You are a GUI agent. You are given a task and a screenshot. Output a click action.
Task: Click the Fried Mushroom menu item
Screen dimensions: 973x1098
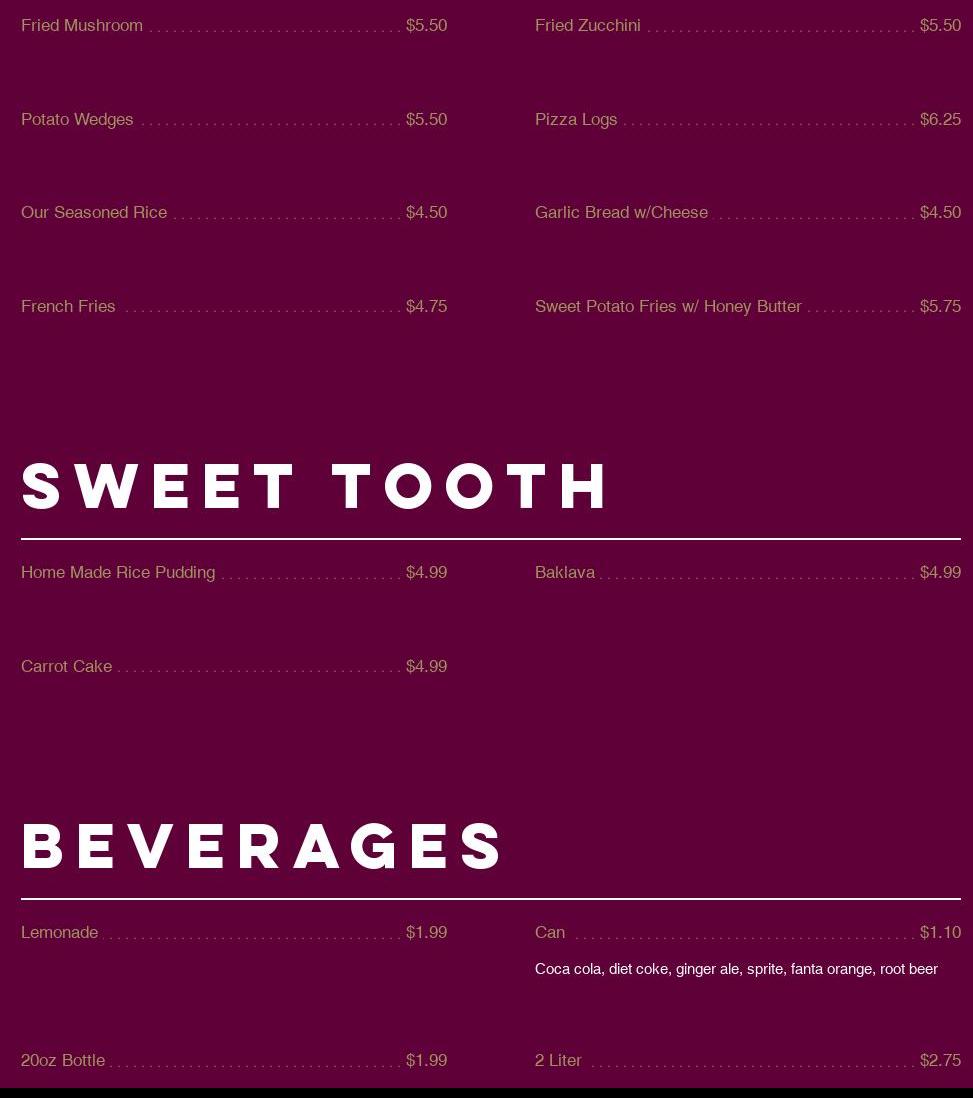tap(82, 26)
